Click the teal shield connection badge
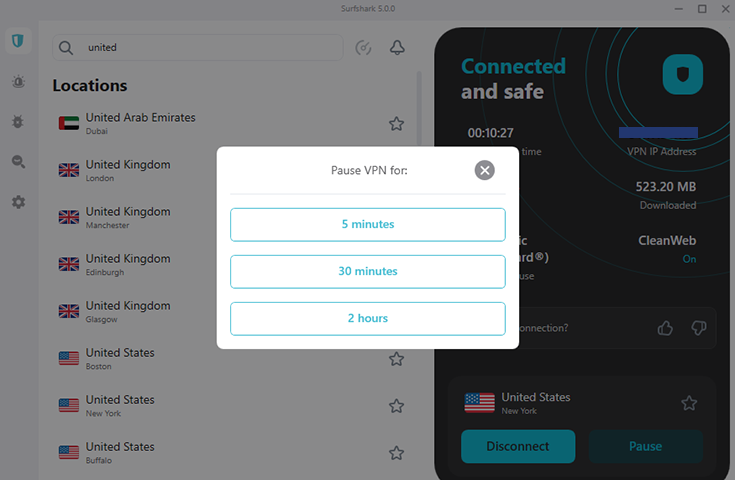Screen dimensions: 735x480 (x=682, y=74)
